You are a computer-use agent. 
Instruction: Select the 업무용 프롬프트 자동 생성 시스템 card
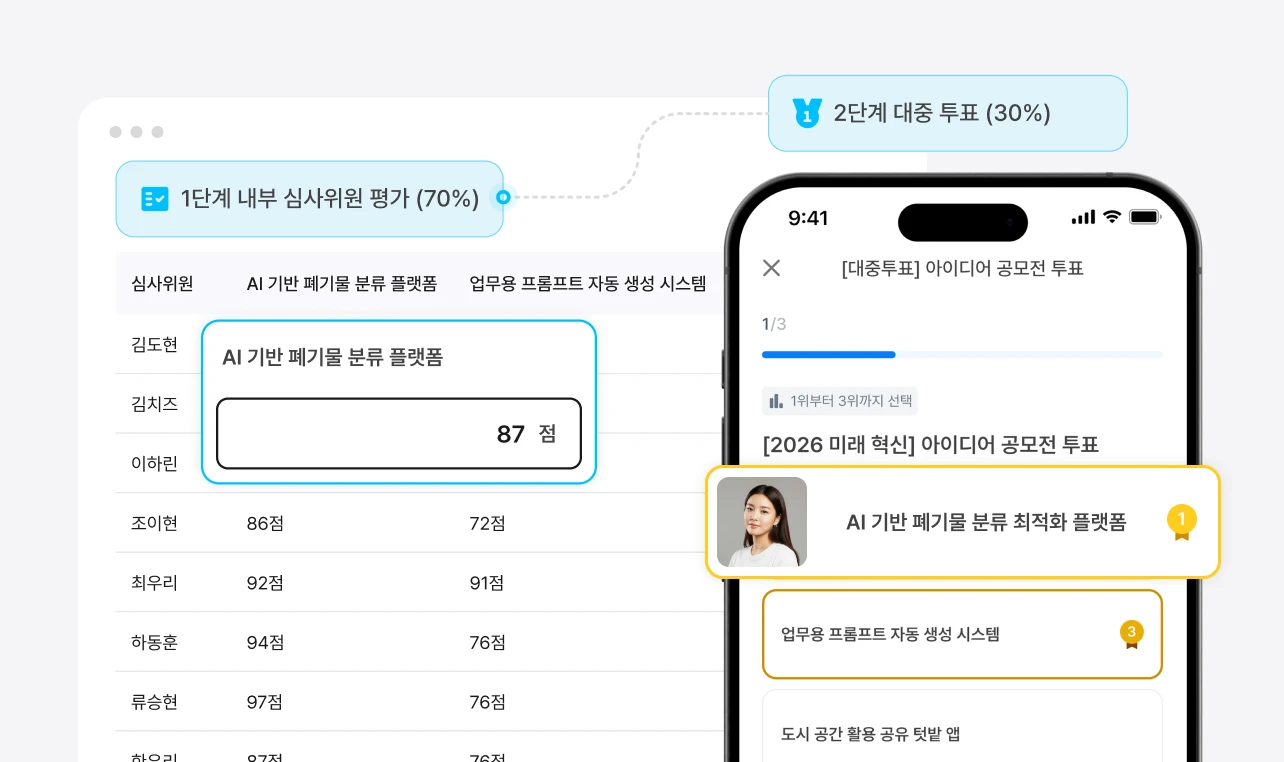(x=962, y=634)
